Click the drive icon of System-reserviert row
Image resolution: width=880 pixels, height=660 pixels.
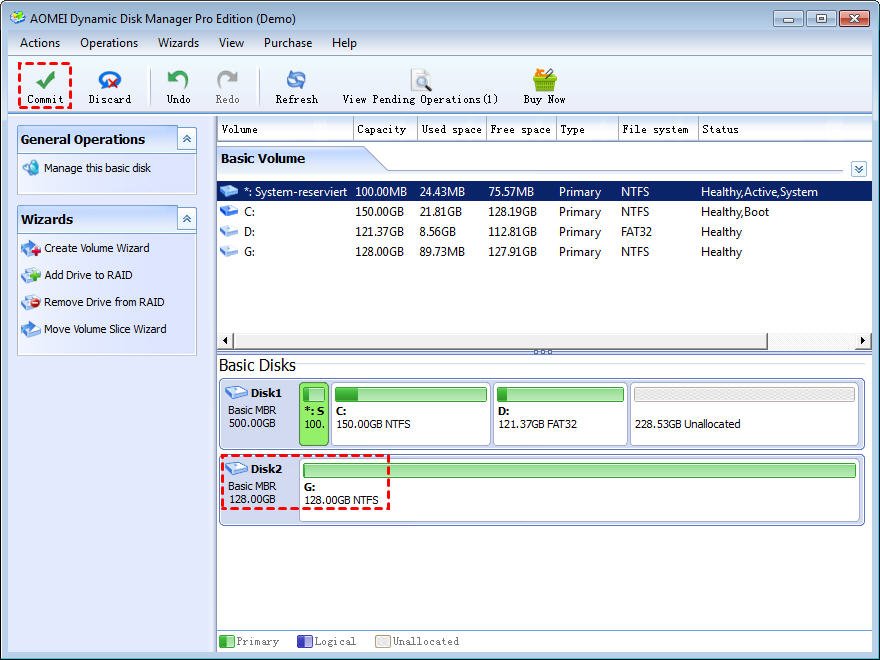point(229,191)
